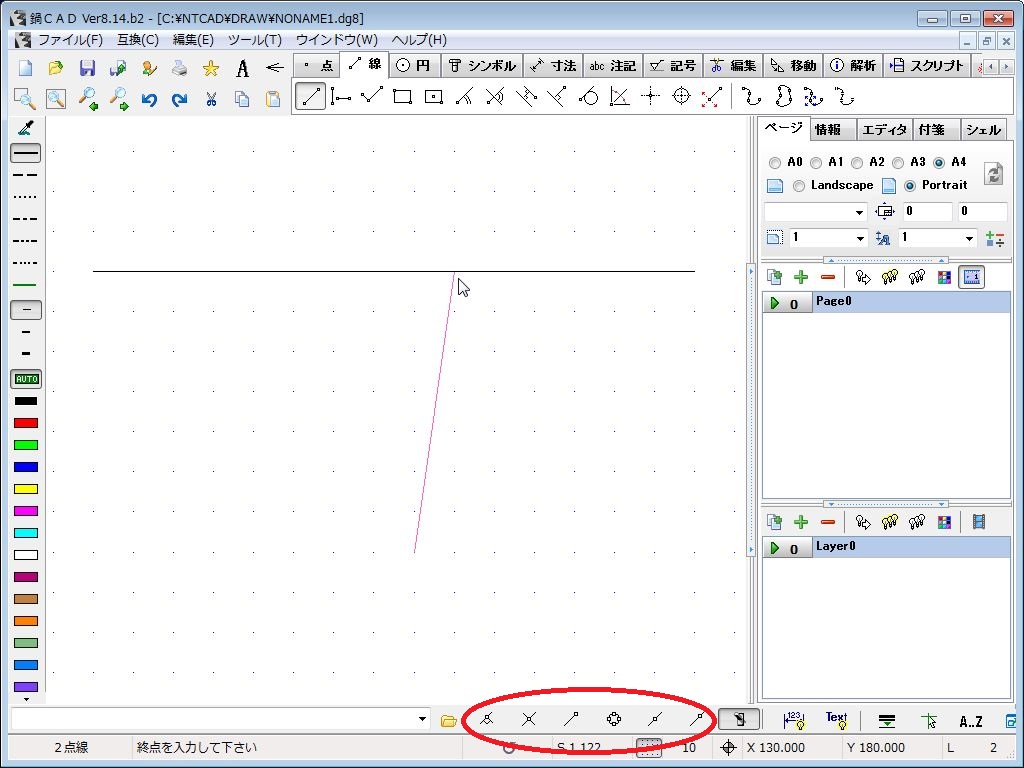
Task: Choose Portrait orientation
Action: (910, 186)
